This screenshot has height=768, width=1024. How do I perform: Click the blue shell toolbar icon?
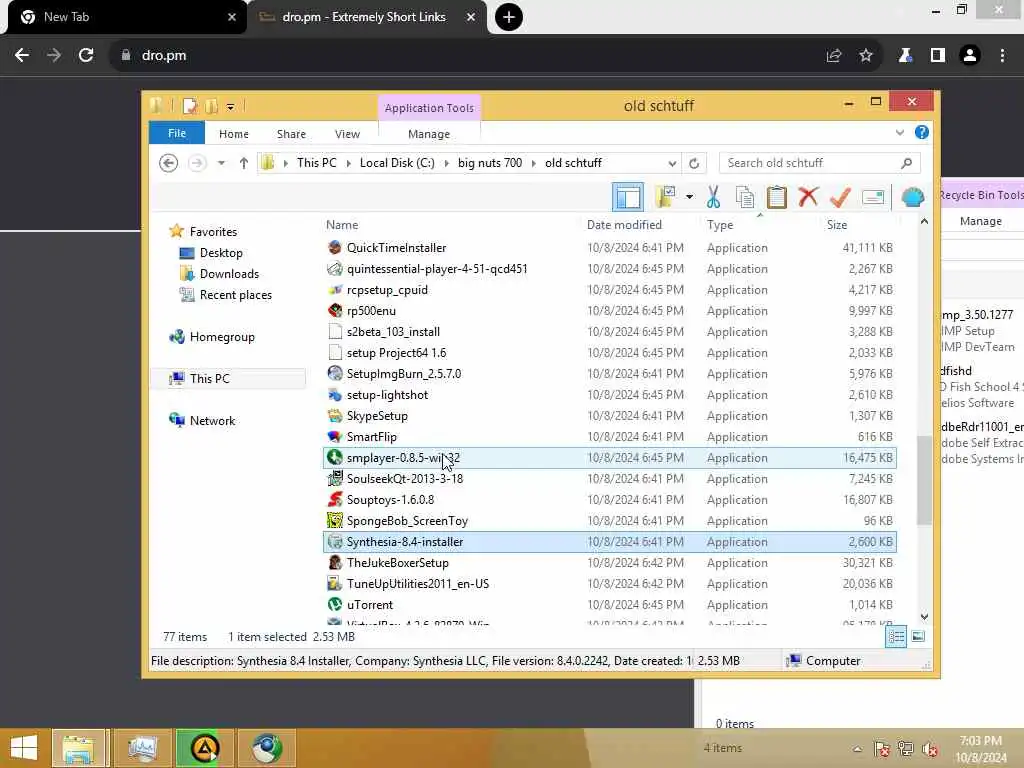pyautogui.click(x=912, y=197)
